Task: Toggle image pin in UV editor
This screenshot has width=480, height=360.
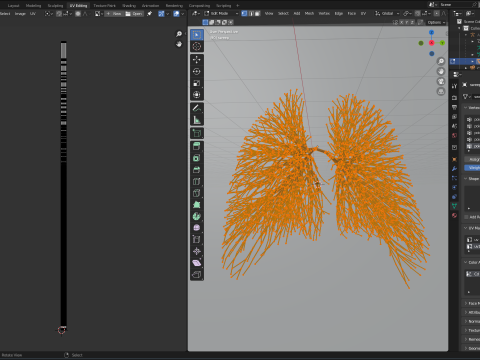Action: coord(149,14)
